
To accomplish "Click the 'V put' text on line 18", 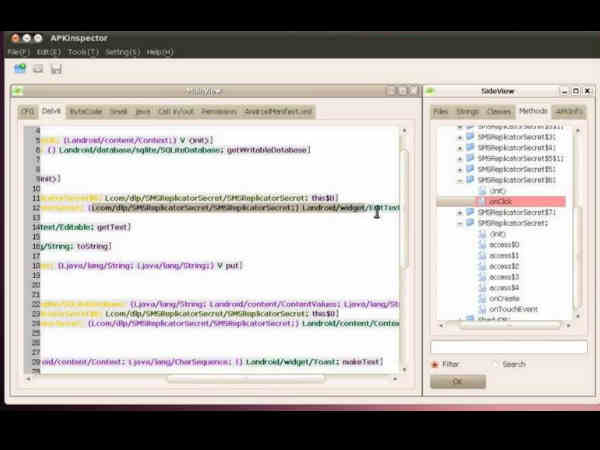I will click(228, 266).
